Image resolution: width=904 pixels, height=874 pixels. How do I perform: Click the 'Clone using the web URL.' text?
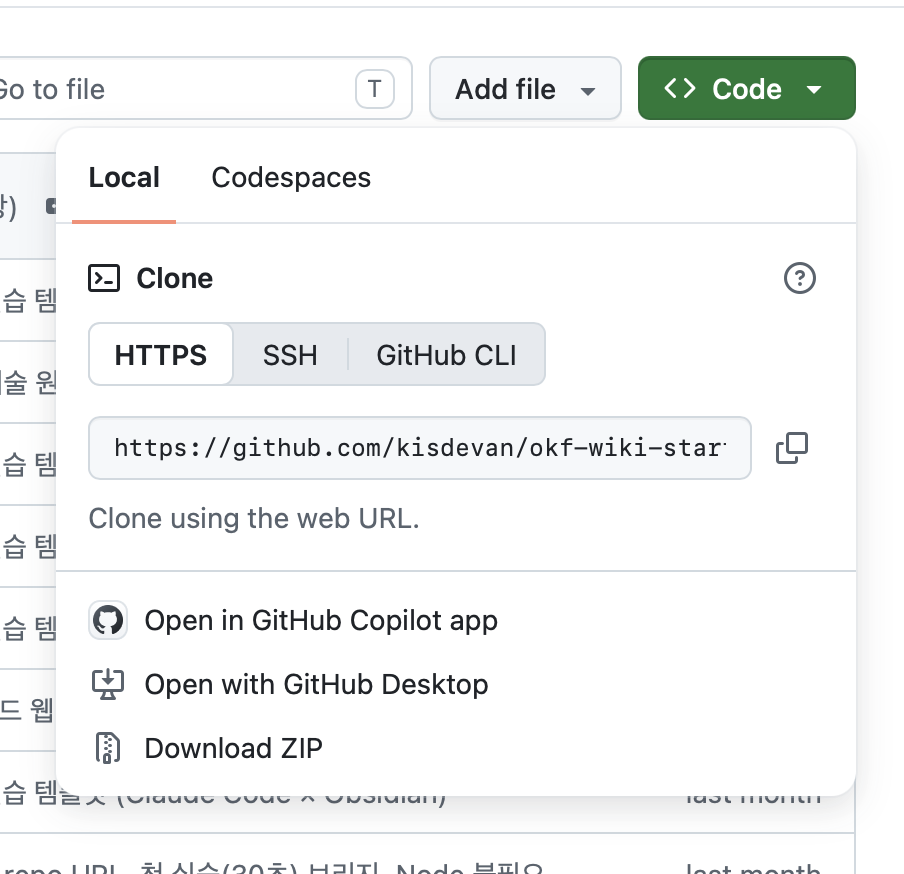[254, 518]
